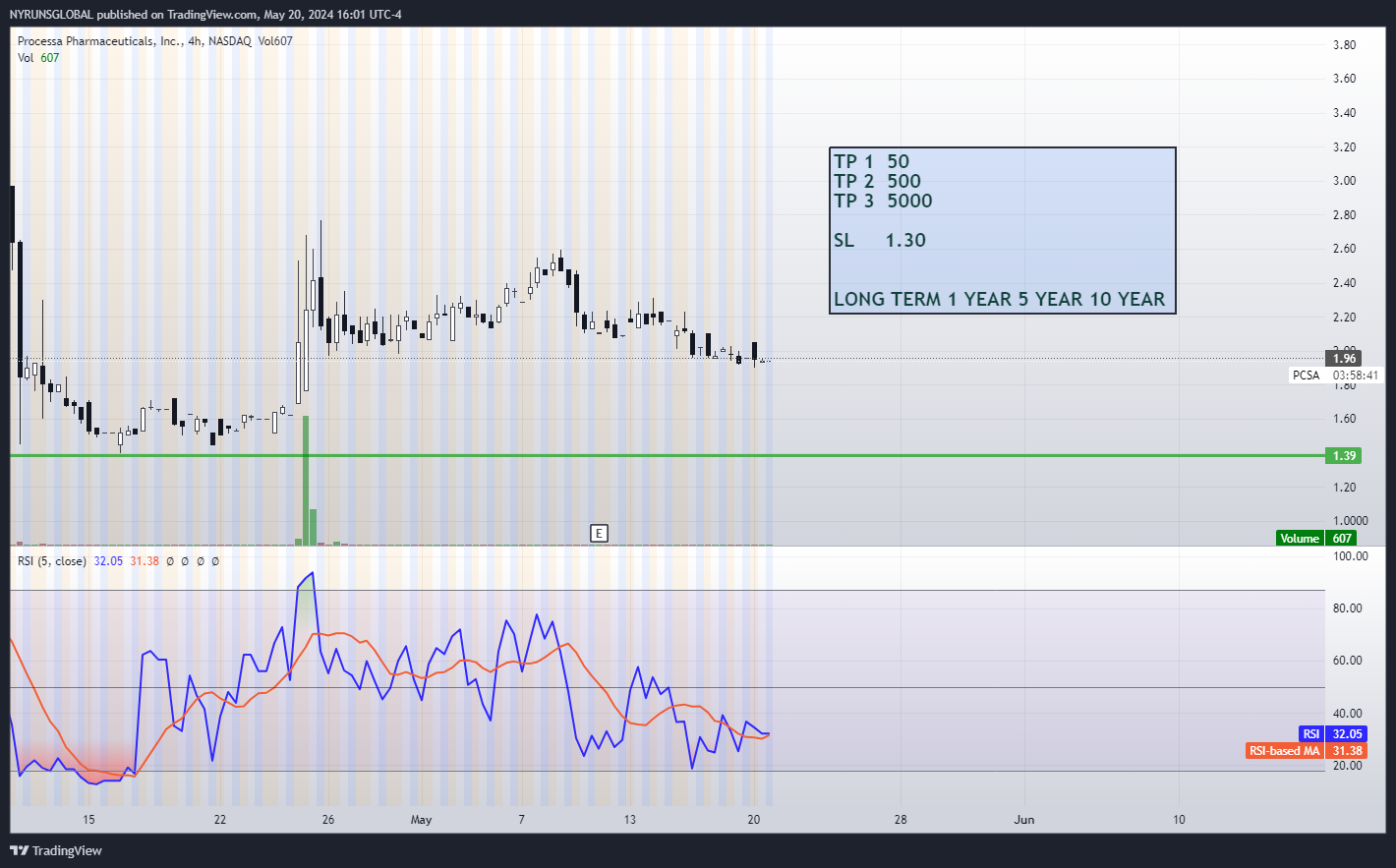Click the blue RSI label on the right

coord(1311,733)
